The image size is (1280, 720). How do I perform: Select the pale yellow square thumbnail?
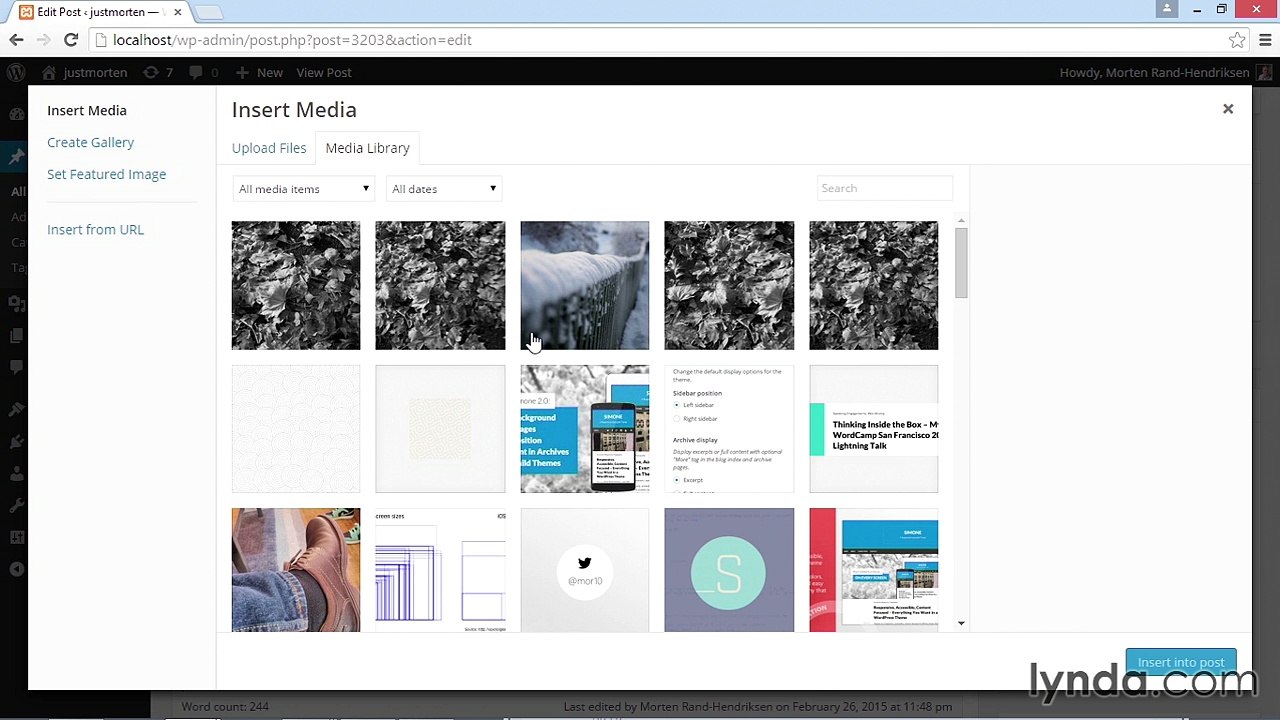[440, 429]
